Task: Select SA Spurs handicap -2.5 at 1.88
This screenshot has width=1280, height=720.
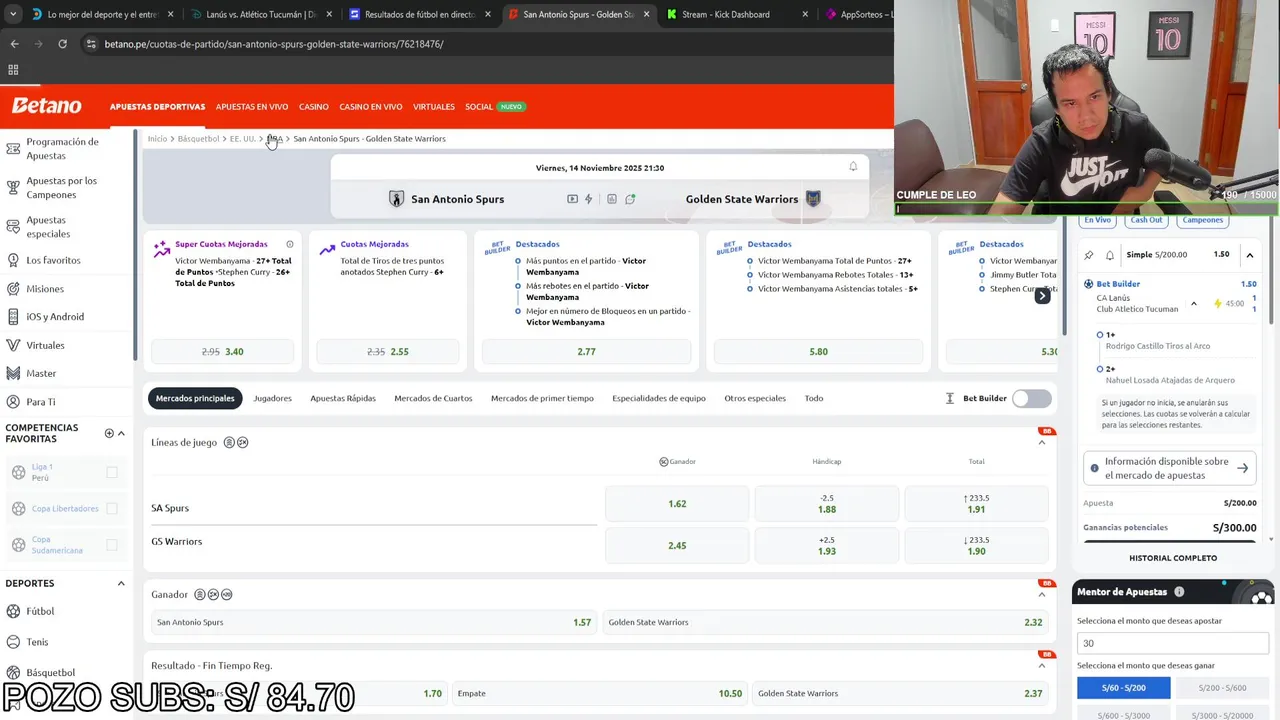Action: [x=827, y=504]
